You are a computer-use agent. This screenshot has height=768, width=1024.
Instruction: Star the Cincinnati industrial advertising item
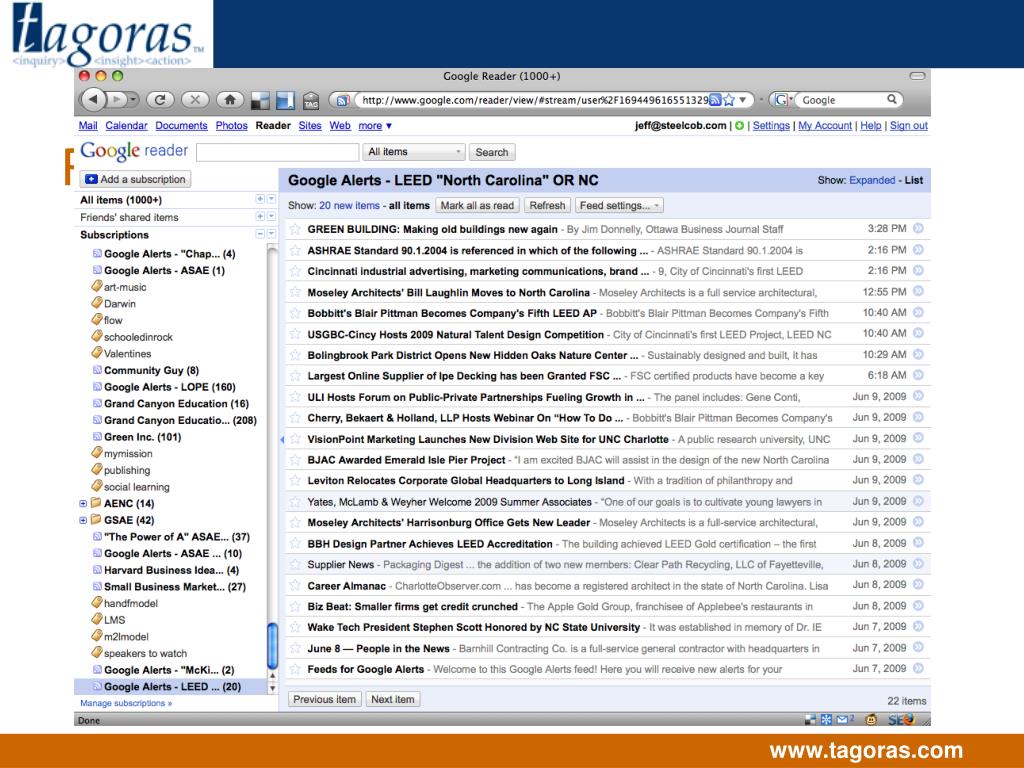(295, 271)
